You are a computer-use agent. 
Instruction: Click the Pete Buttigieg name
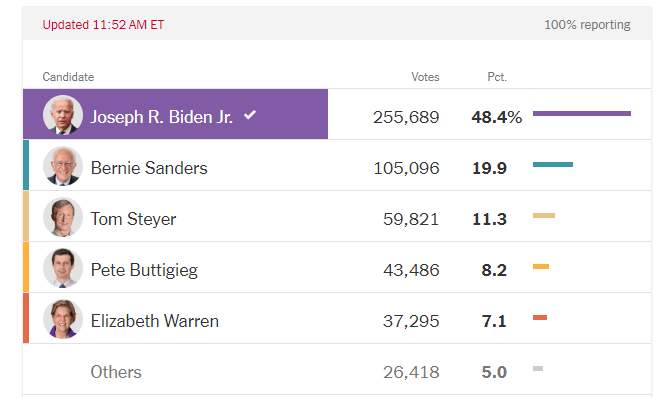(x=144, y=270)
